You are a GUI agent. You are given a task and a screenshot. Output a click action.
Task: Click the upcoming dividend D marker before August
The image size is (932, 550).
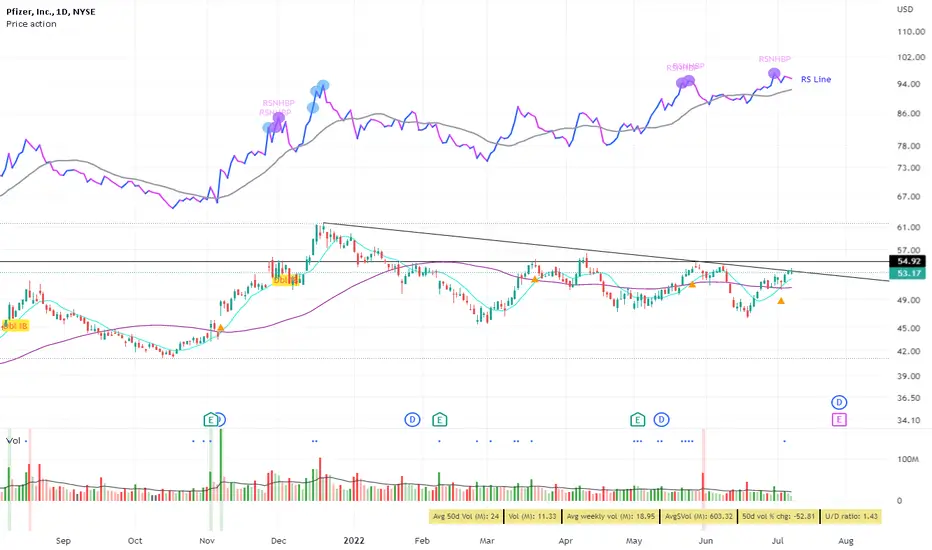[x=839, y=402]
